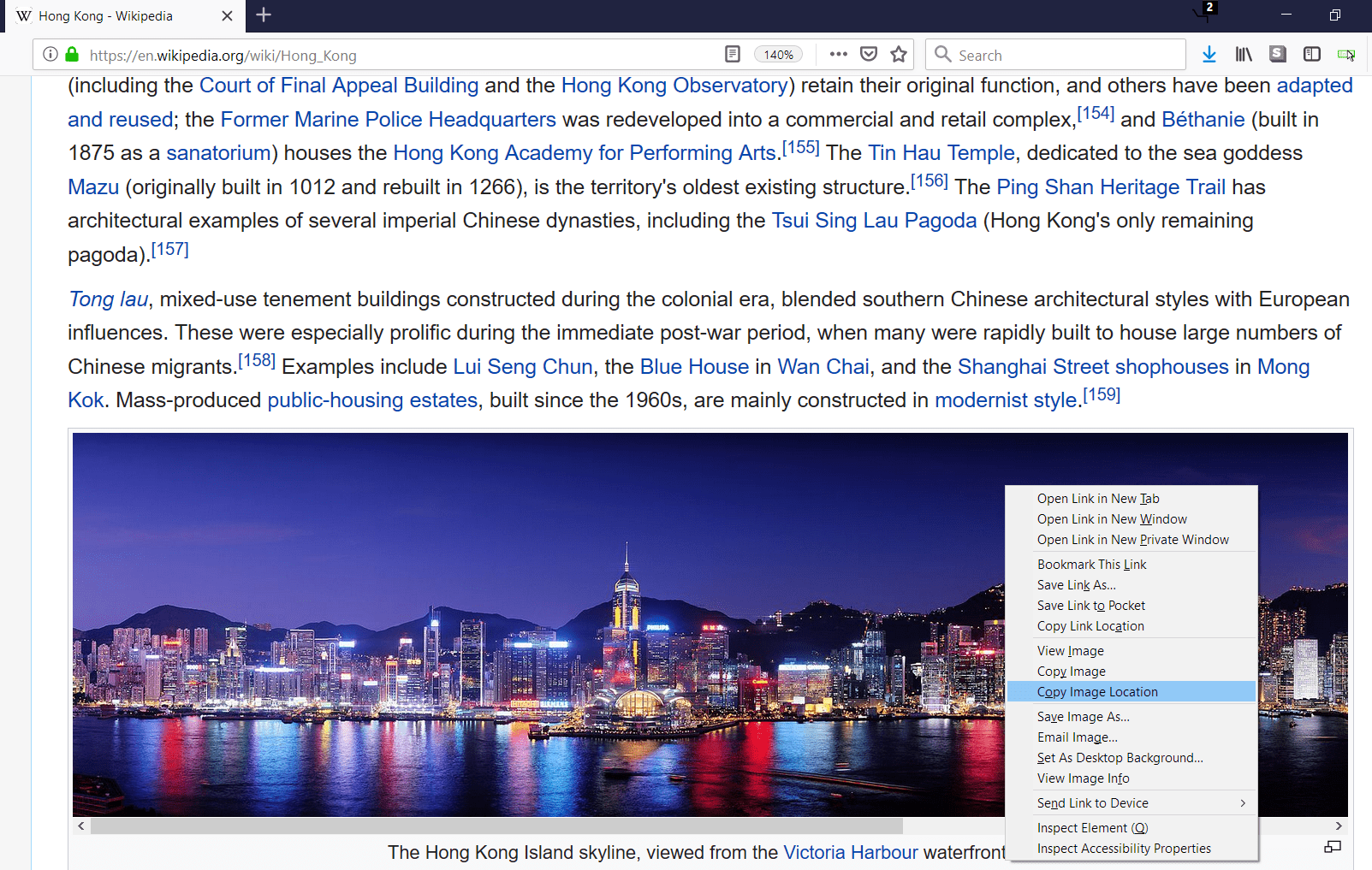Click the pop-out icon below the context menu
Screen dimensions: 1372x870
(1333, 847)
